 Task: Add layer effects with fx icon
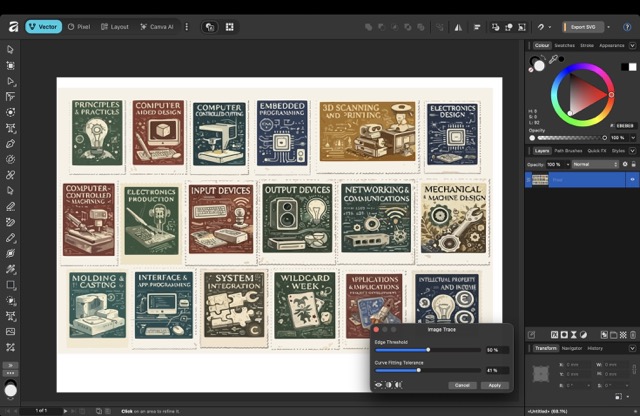coord(554,335)
